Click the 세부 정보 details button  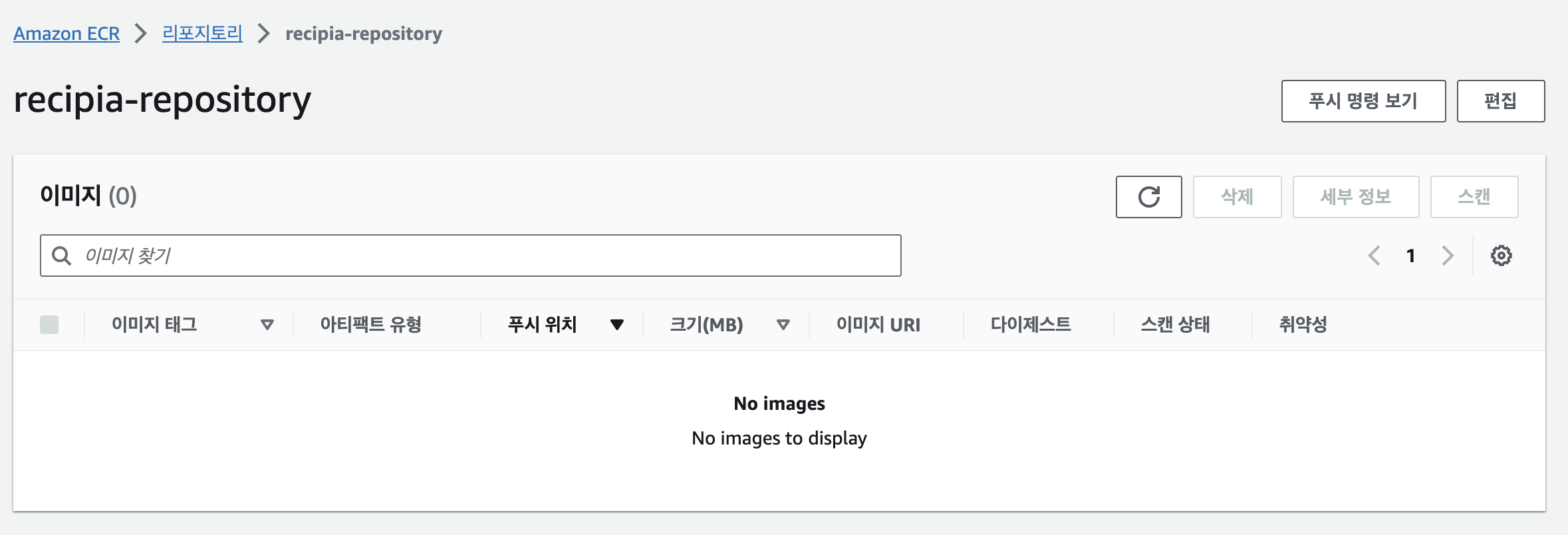pyautogui.click(x=1356, y=196)
